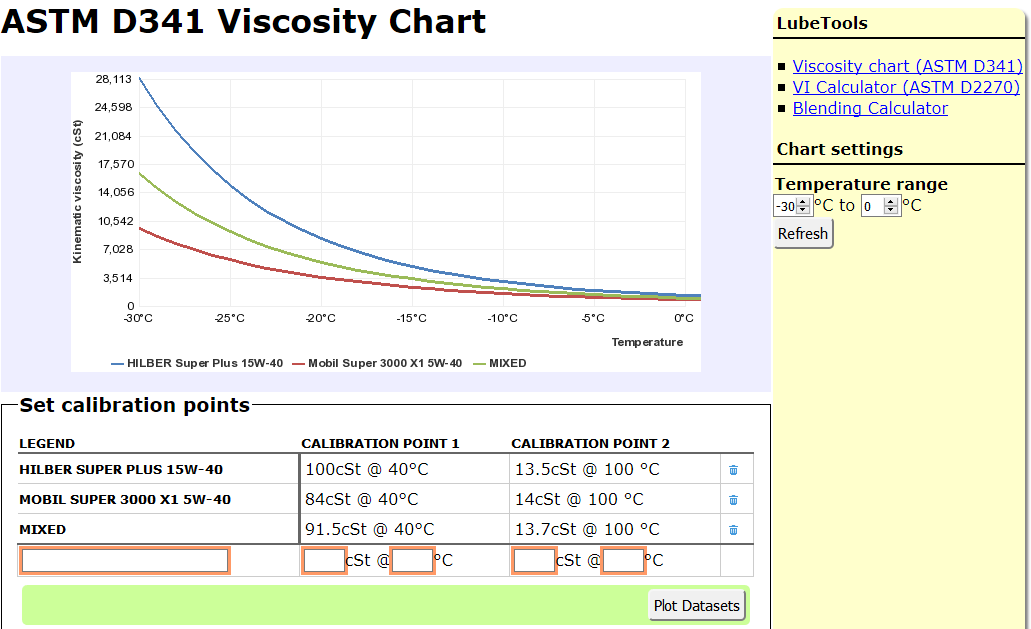Click the Plot Datasets button
Screen dimensions: 1031x629
pos(696,605)
